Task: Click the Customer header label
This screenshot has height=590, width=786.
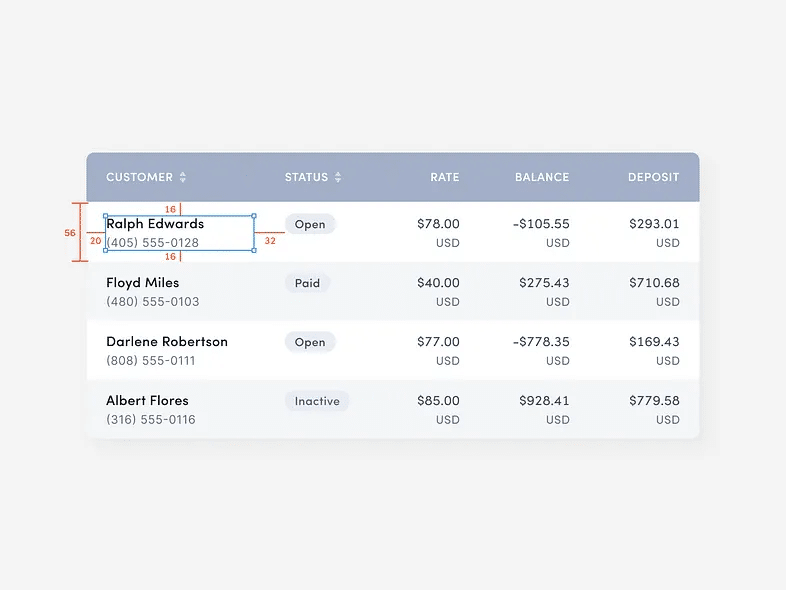Action: coord(139,177)
